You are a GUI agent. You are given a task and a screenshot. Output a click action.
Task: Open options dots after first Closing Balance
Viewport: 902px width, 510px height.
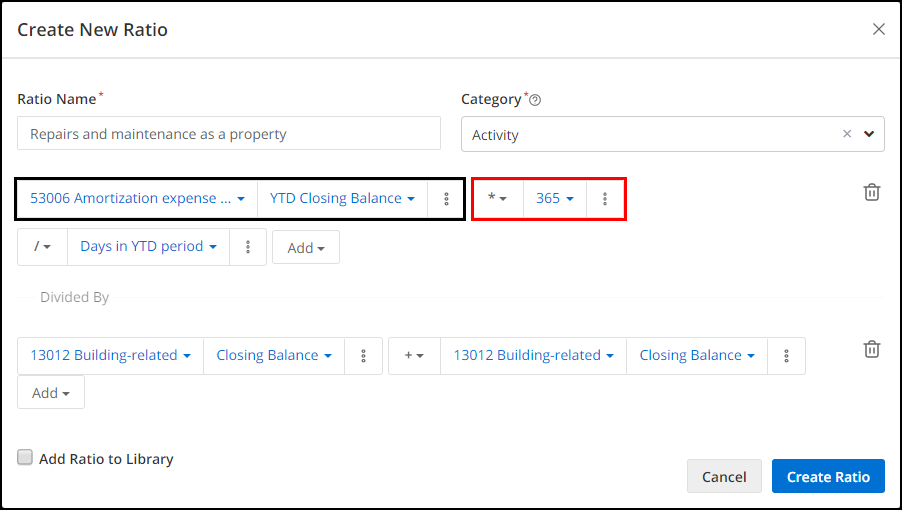pyautogui.click(x=363, y=356)
